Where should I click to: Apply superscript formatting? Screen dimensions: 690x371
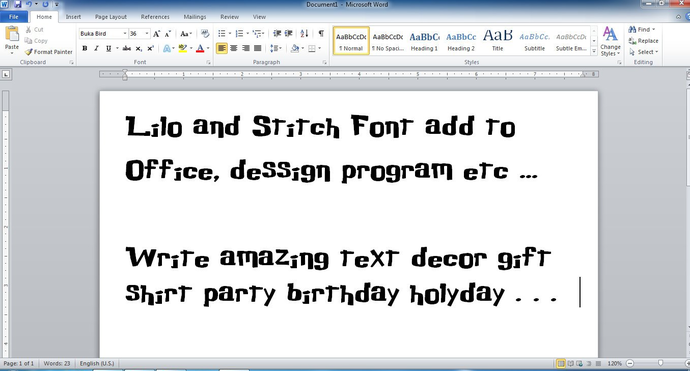[x=150, y=48]
